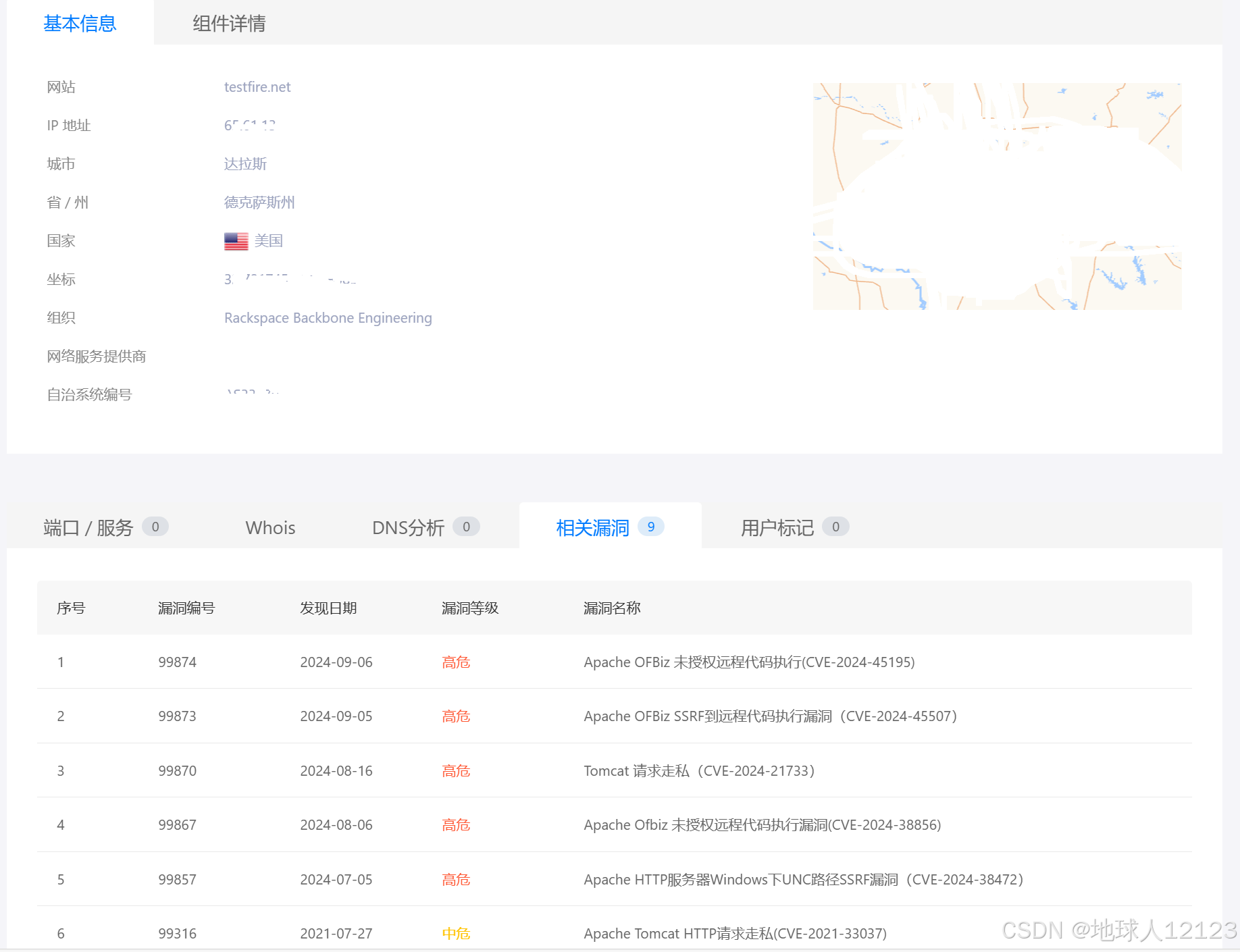
Task: Select vulnerability ID 99316
Action: point(177,934)
